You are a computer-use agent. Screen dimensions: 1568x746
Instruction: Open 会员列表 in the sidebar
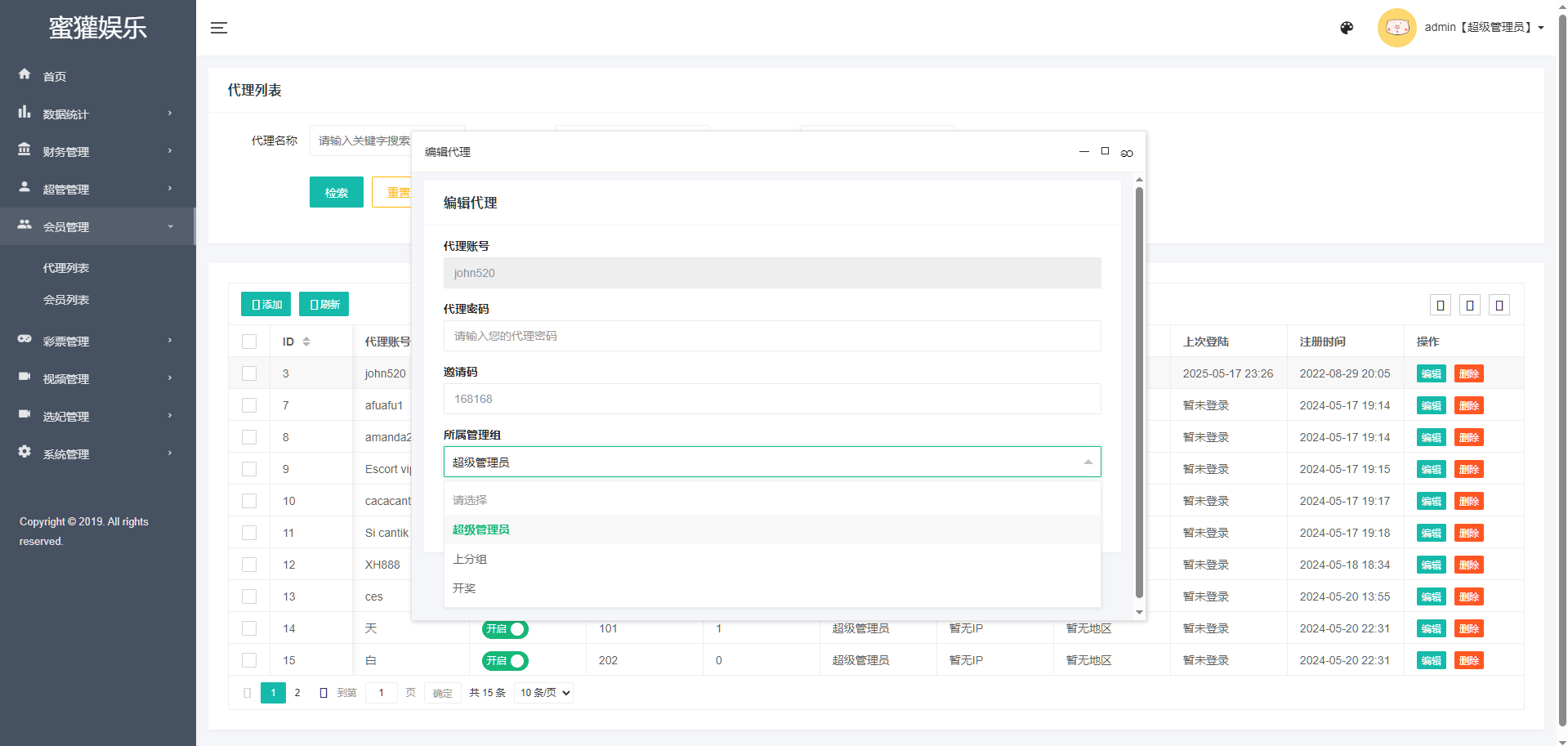coord(66,300)
